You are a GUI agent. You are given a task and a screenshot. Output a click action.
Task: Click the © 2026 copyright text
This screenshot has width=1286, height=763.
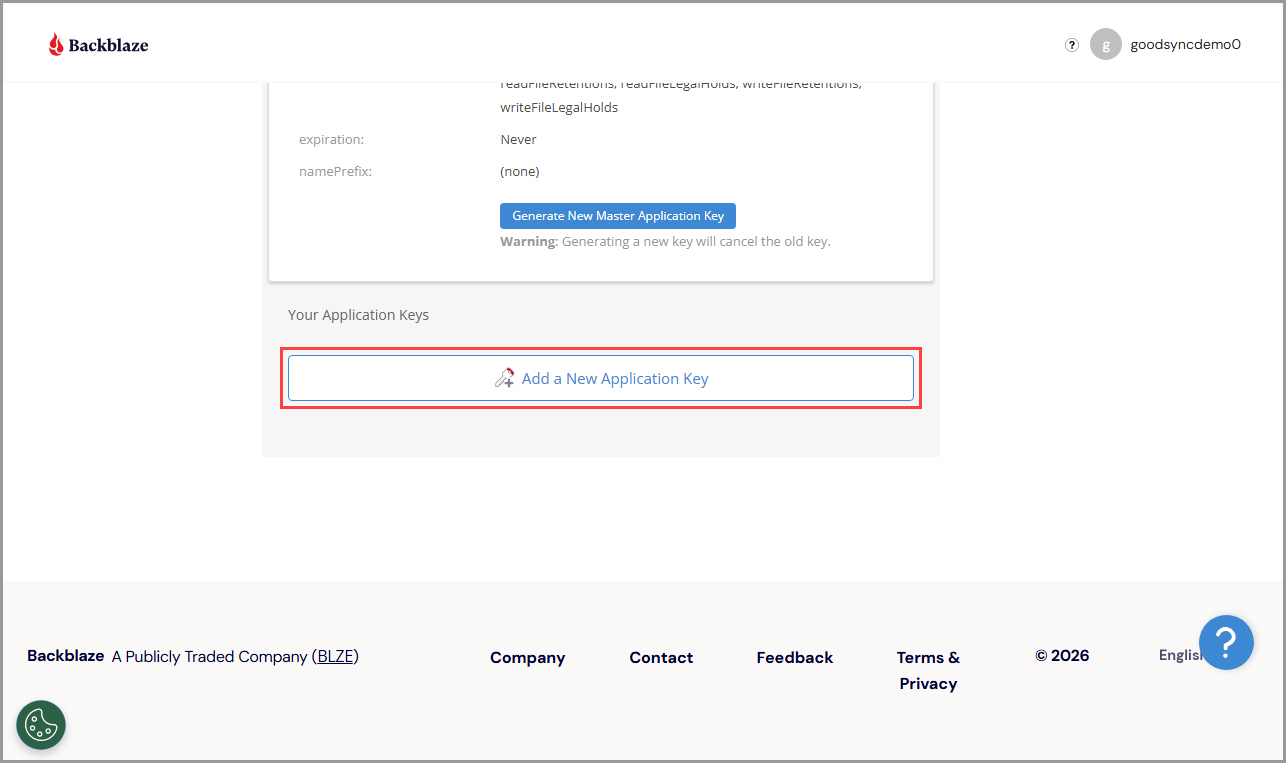coord(1062,656)
